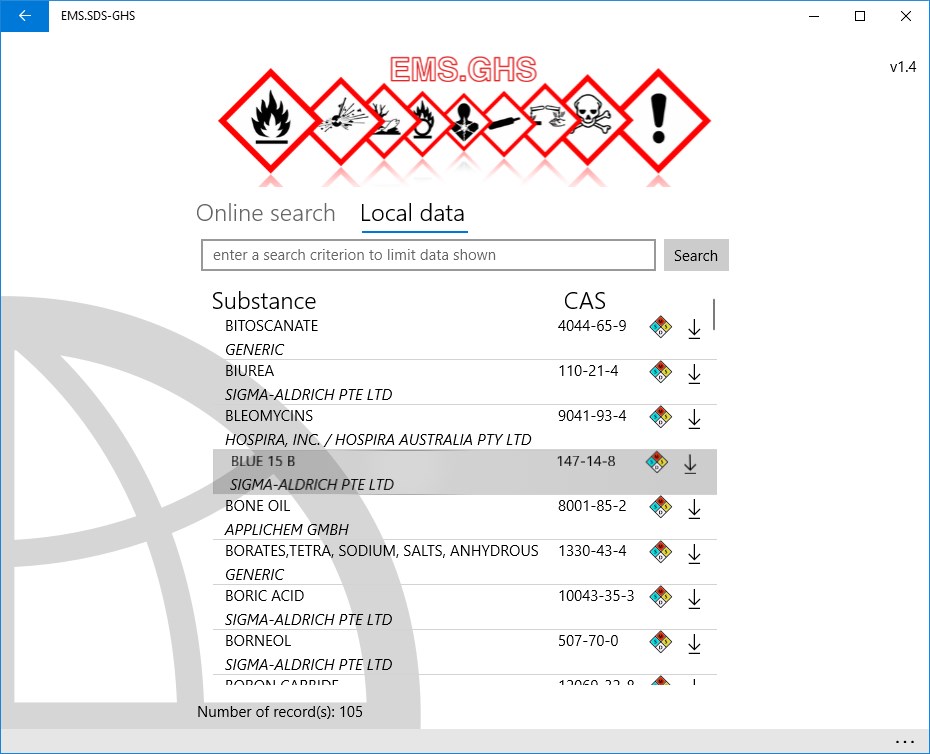
Task: Download the BONE OIL data sheet
Action: coord(694,509)
